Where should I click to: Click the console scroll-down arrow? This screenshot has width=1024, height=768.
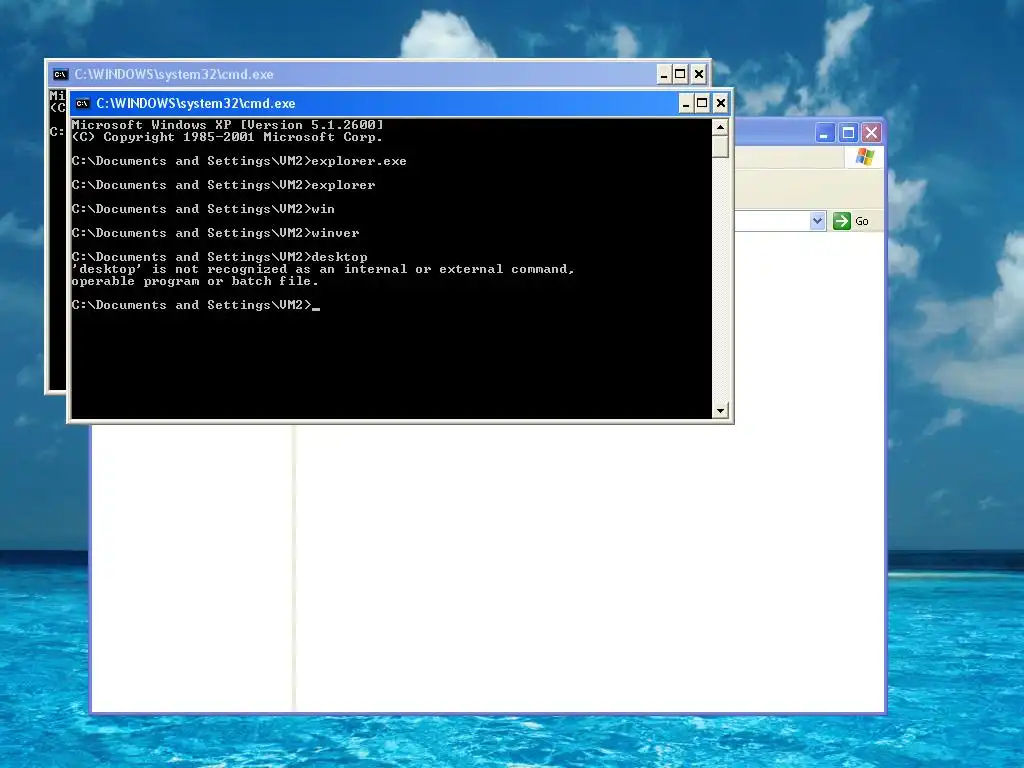(720, 411)
